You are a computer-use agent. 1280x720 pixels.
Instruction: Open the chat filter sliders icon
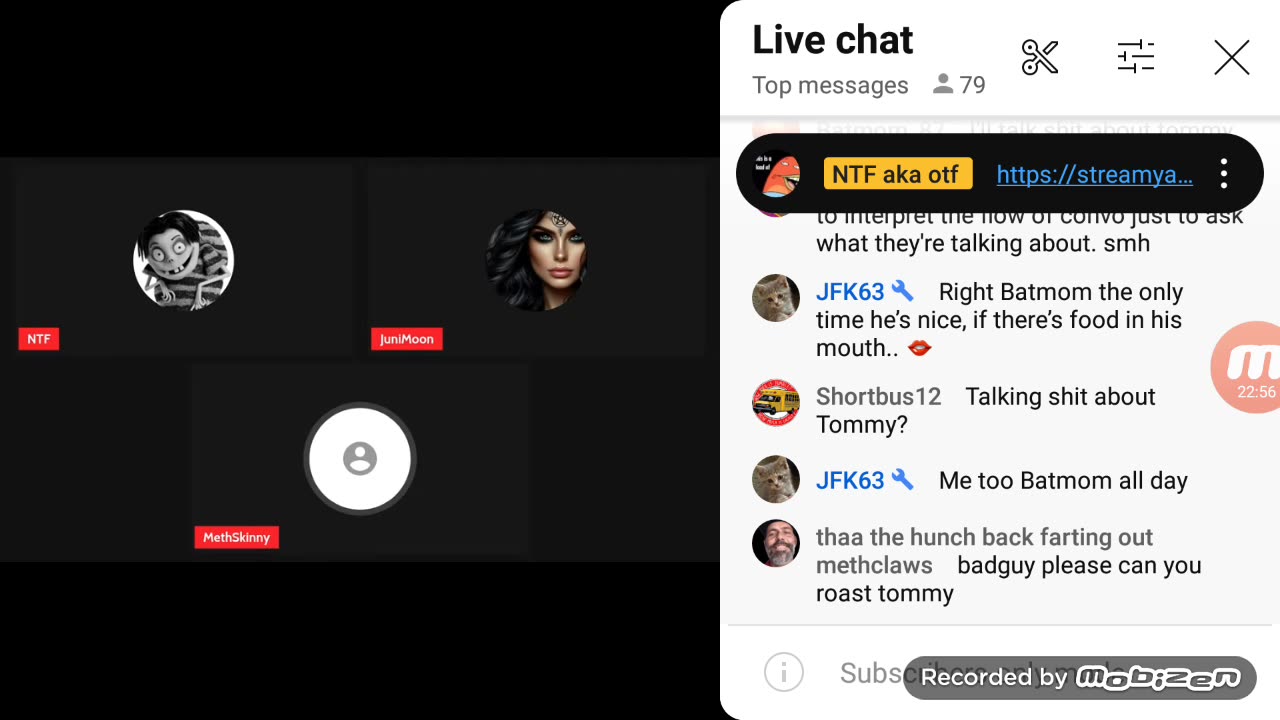1136,57
